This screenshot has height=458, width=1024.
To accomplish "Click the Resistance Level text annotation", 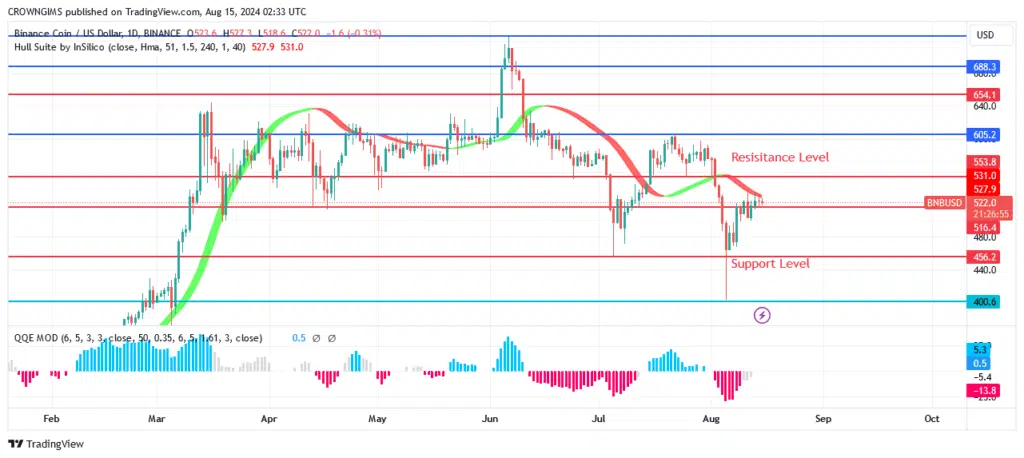I will (779, 158).
